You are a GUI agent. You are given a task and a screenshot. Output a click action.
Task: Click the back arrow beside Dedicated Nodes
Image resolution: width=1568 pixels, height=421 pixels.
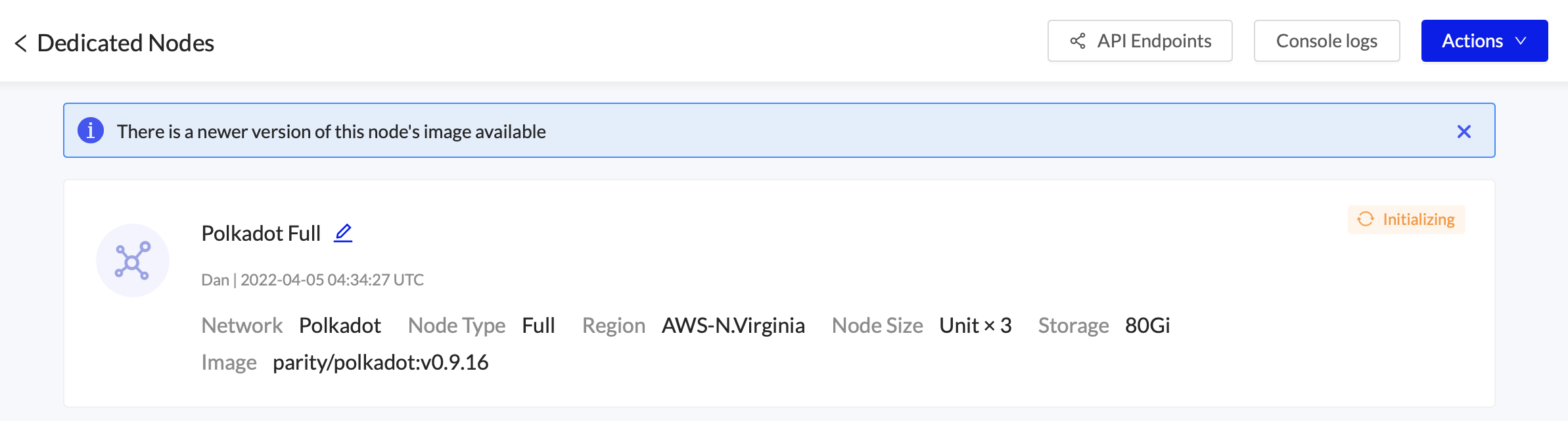tap(21, 43)
